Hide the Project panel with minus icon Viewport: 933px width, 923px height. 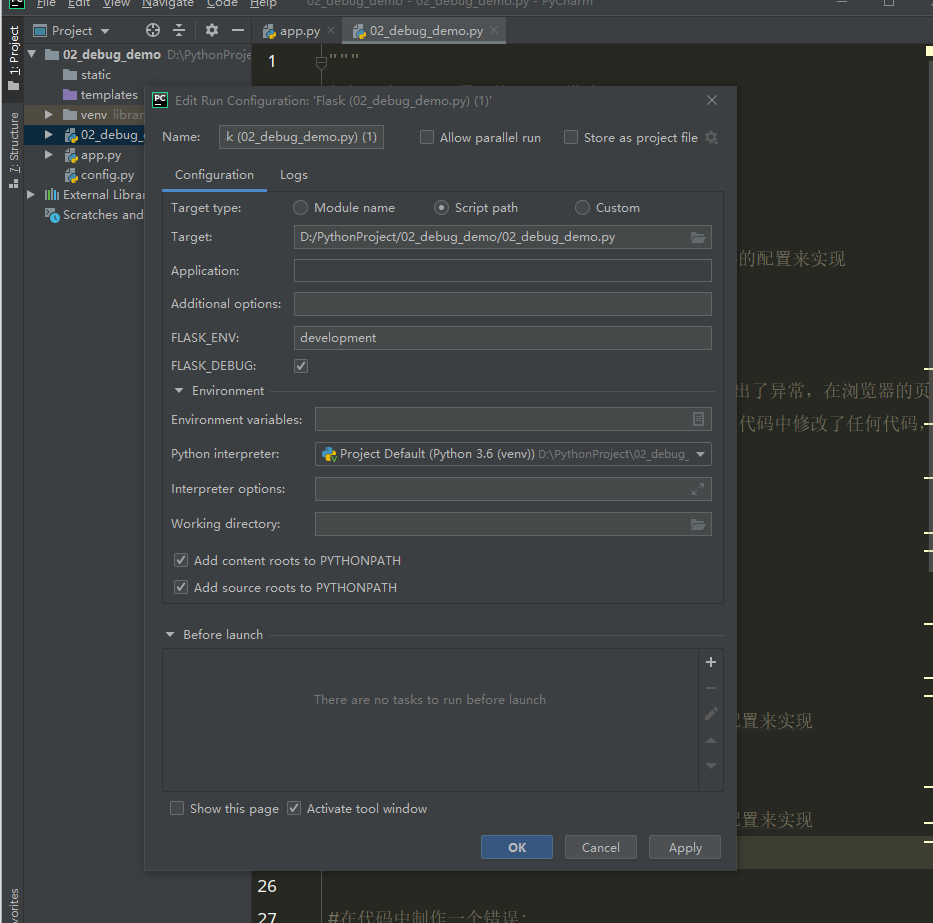[x=238, y=30]
